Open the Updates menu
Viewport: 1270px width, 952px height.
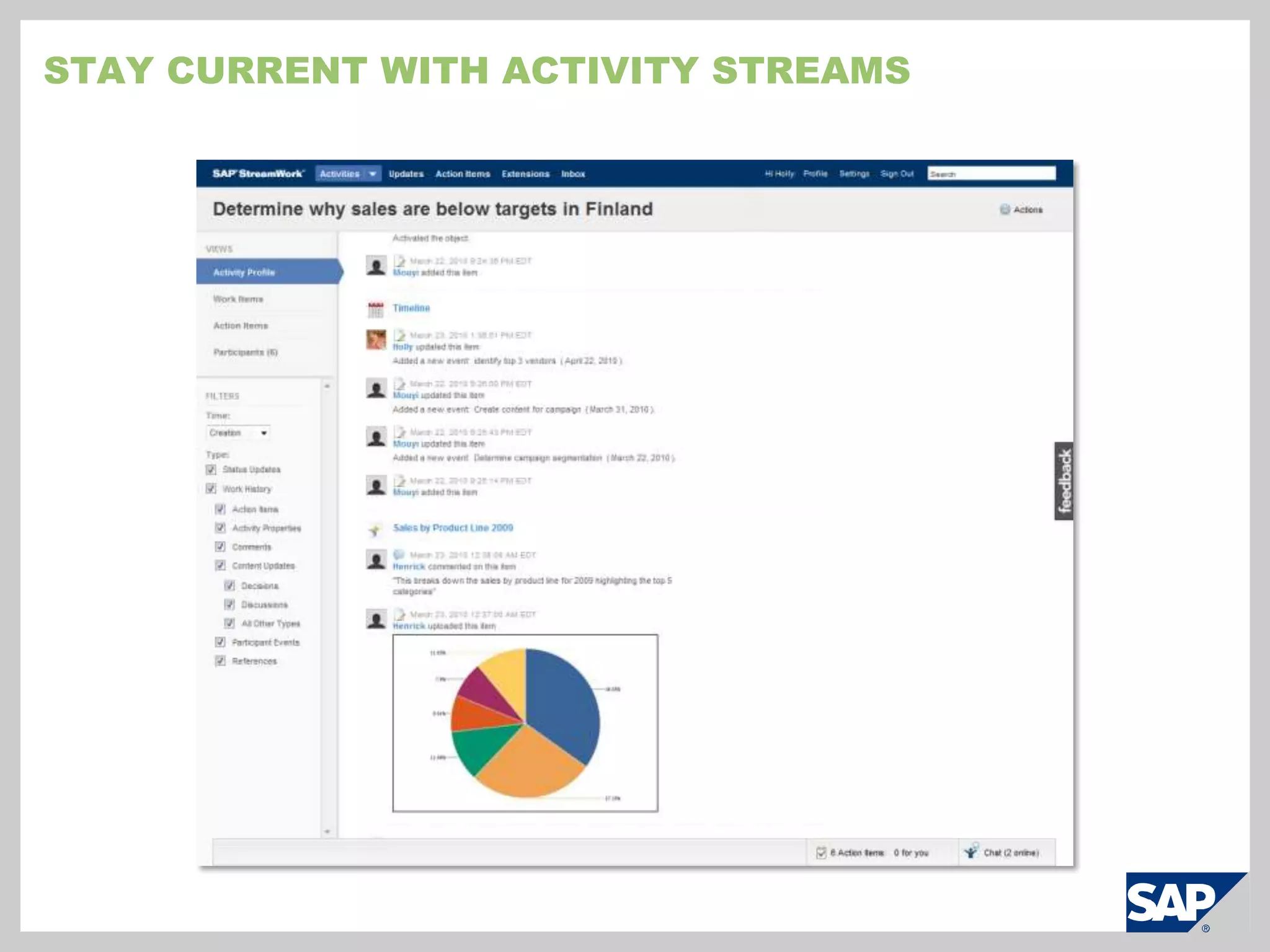406,174
